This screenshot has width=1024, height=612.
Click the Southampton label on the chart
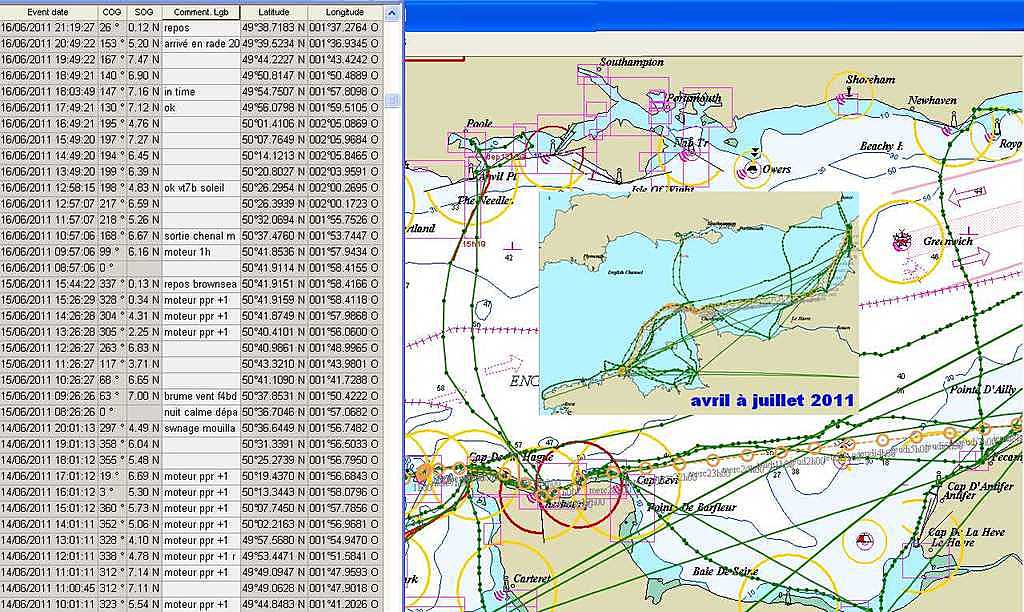pyautogui.click(x=632, y=62)
